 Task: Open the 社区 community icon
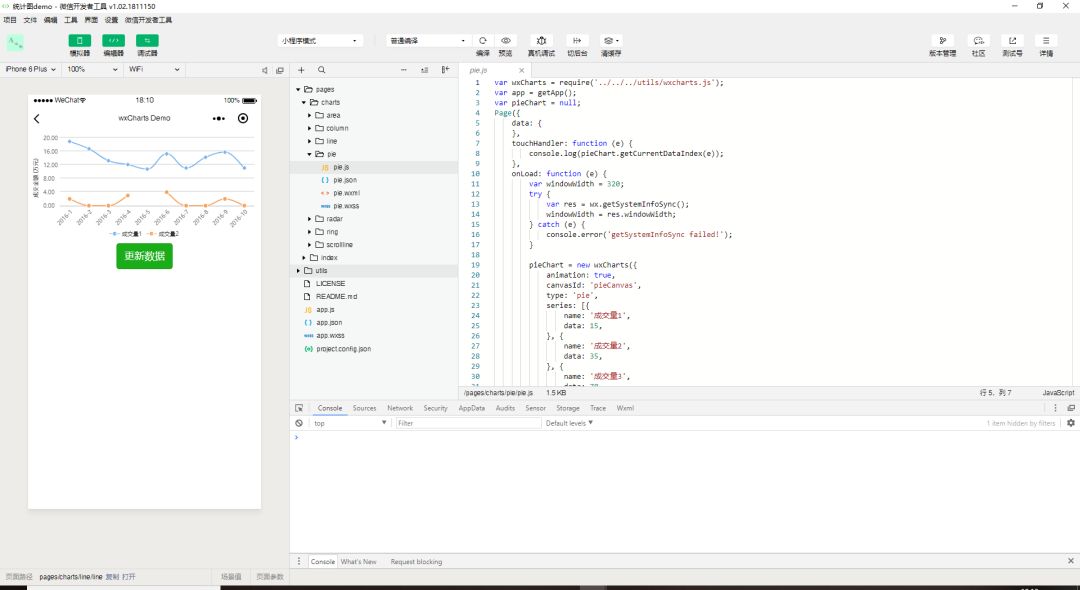978,41
